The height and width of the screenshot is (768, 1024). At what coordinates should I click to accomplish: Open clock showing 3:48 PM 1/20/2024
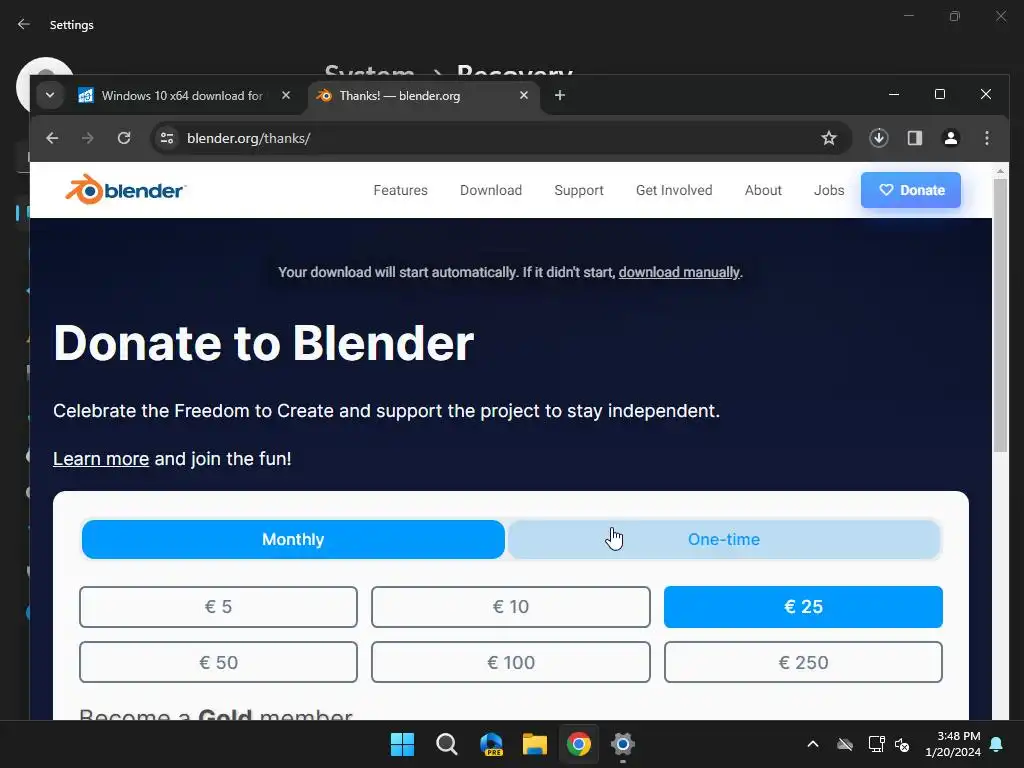click(953, 744)
